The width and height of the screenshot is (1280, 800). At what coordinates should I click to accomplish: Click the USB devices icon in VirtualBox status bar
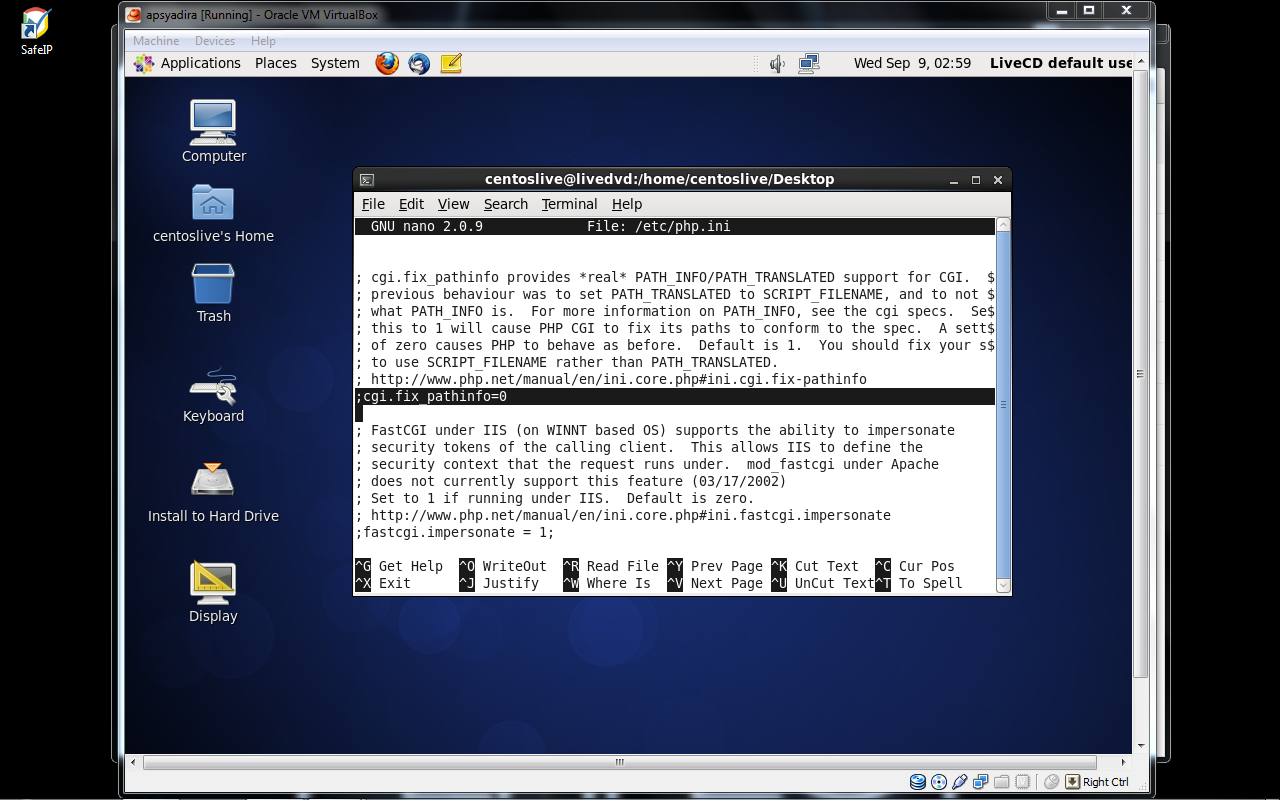(957, 781)
